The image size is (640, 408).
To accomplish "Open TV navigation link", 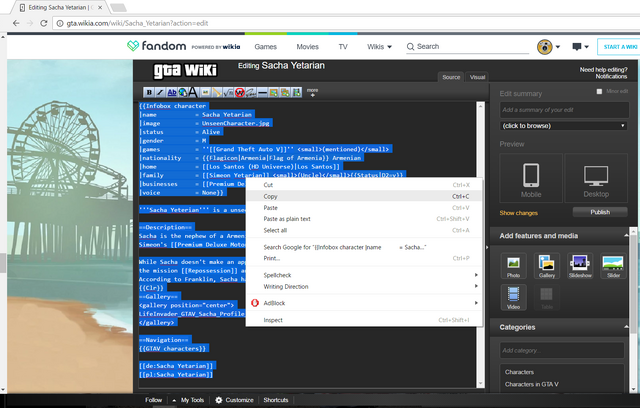I will click(343, 47).
